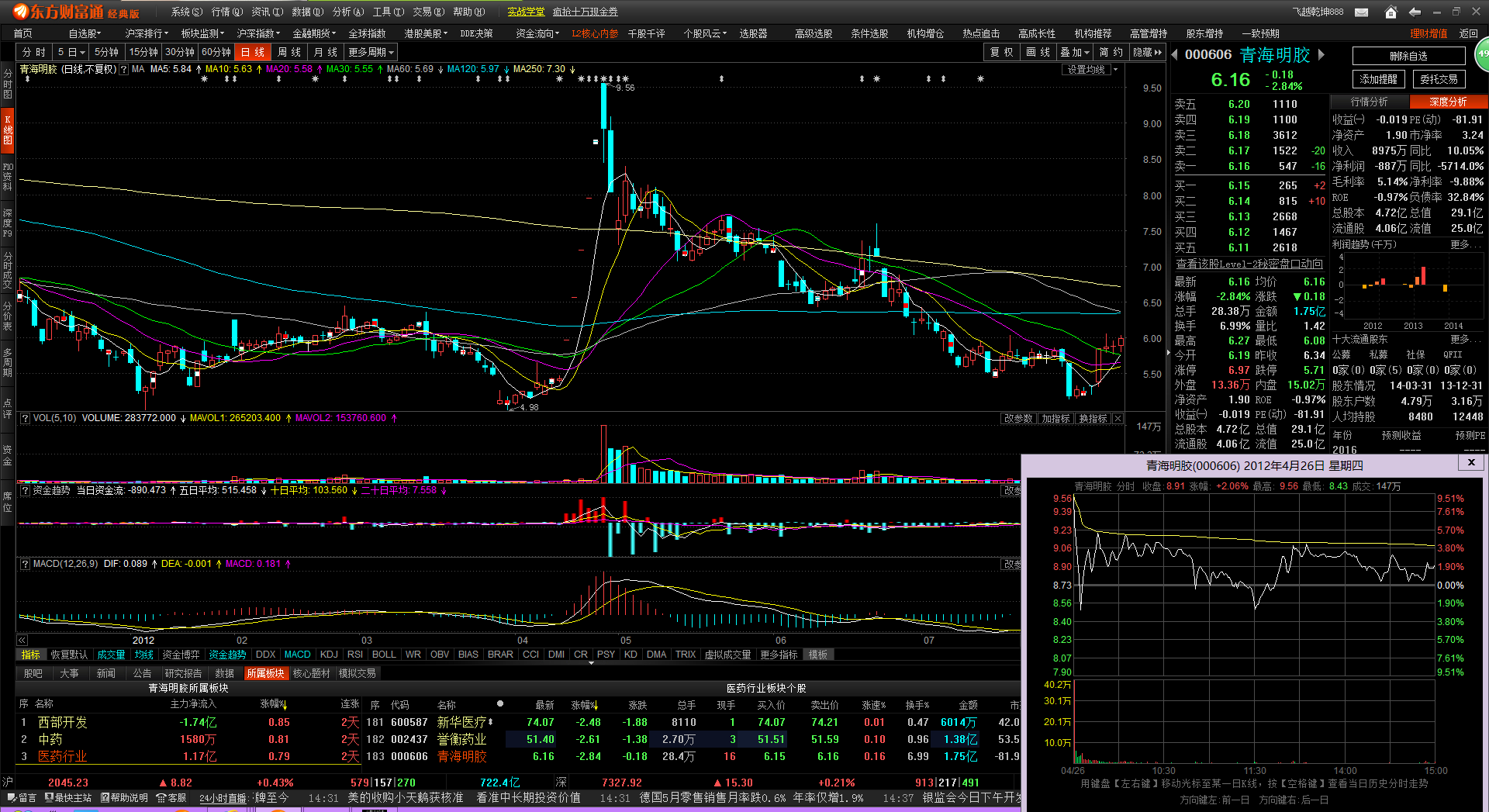
Task: Switch to 分时 chart period
Action: (x=34, y=52)
